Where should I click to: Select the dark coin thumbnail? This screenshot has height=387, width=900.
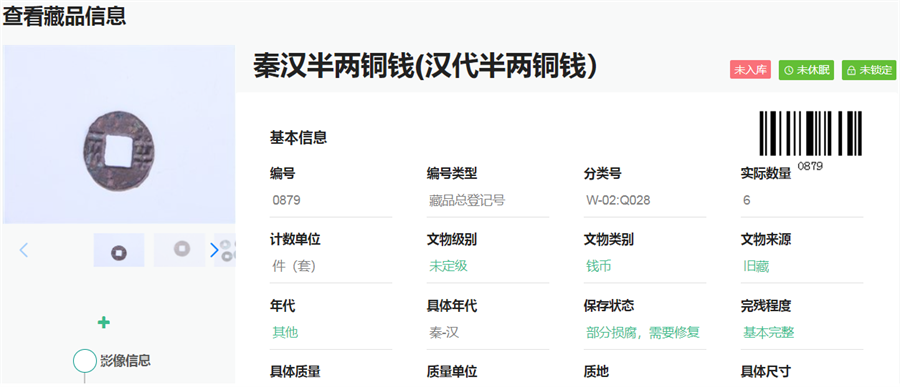[x=119, y=250]
